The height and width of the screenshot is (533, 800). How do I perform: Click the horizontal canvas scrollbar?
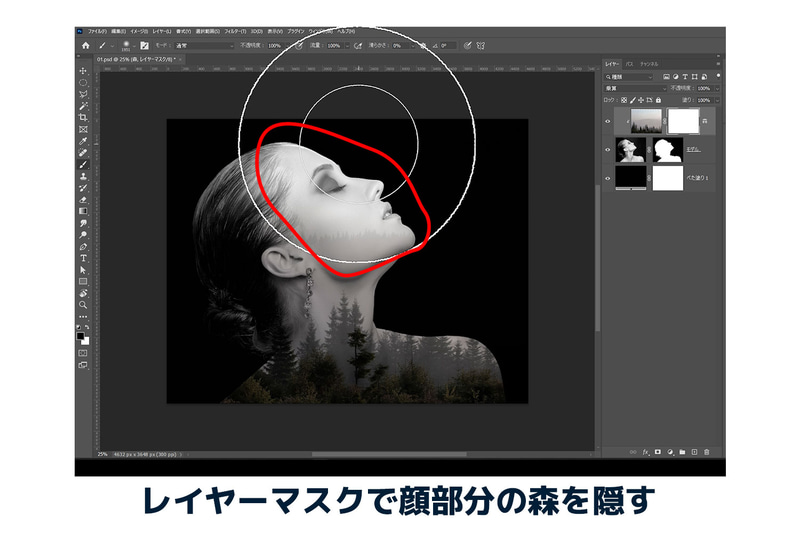[x=389, y=454]
